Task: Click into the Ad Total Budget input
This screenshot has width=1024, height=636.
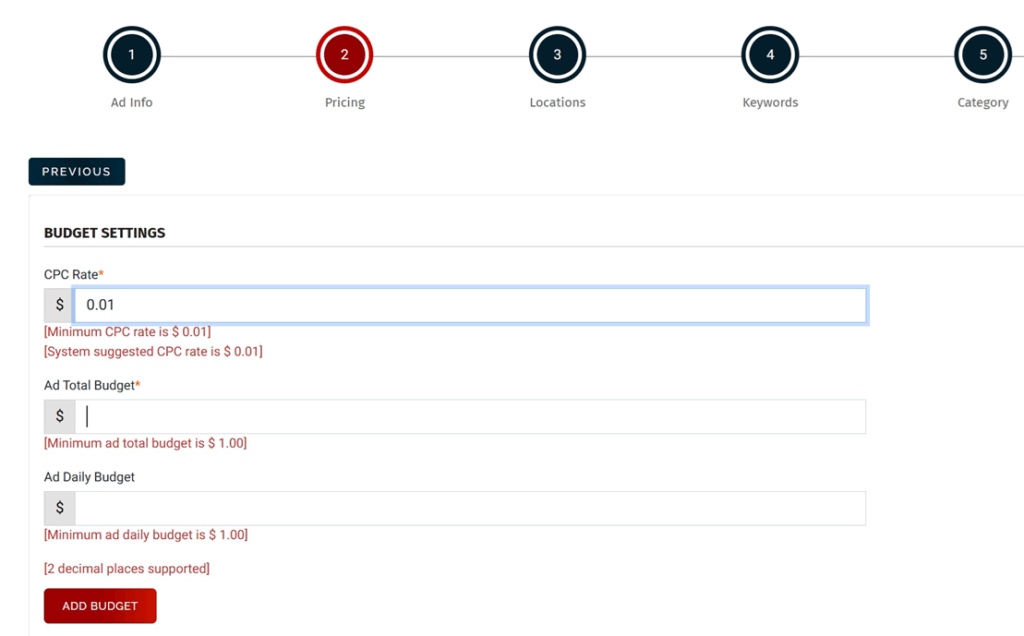Action: (x=470, y=416)
